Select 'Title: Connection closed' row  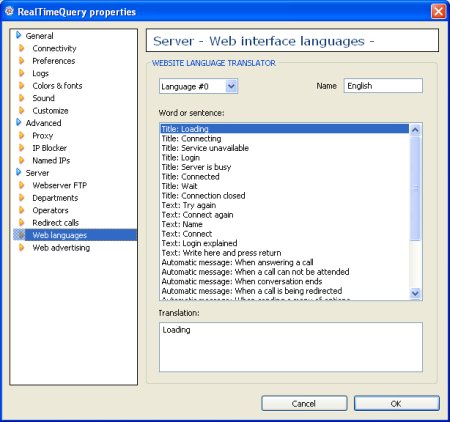tap(285, 196)
